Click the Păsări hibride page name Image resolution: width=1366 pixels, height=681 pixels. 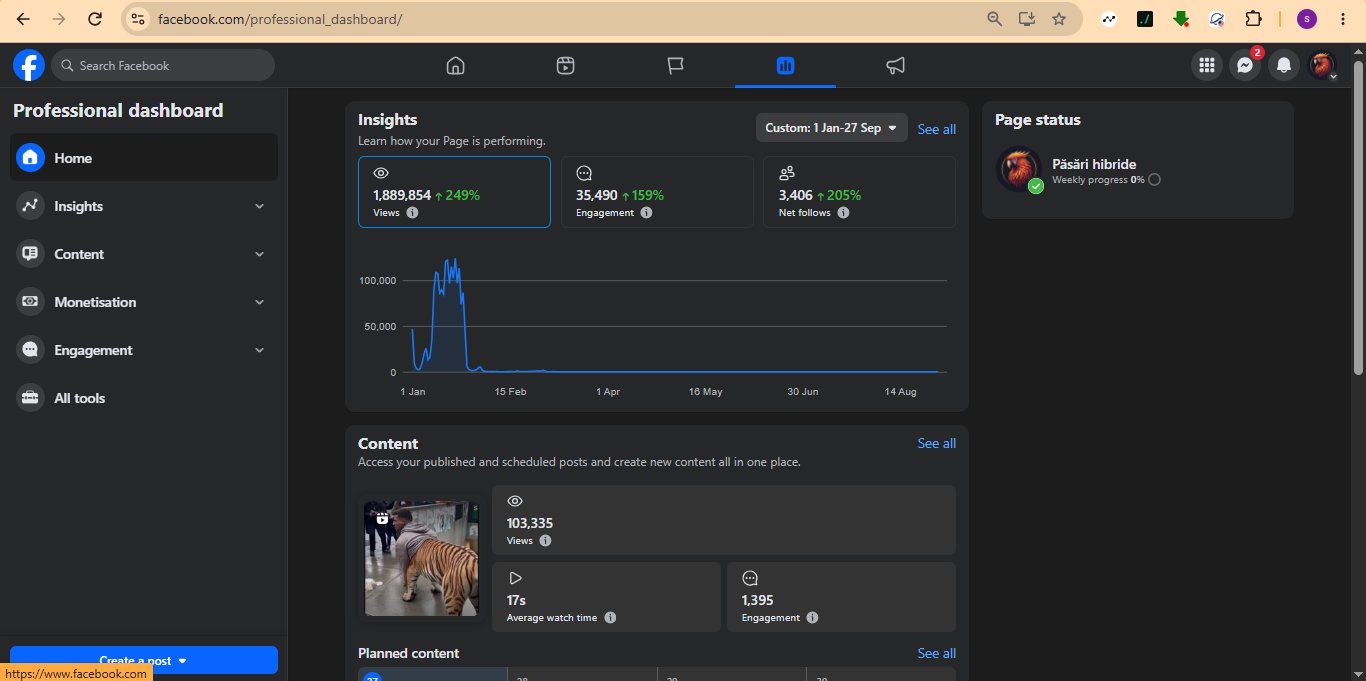[1094, 164]
